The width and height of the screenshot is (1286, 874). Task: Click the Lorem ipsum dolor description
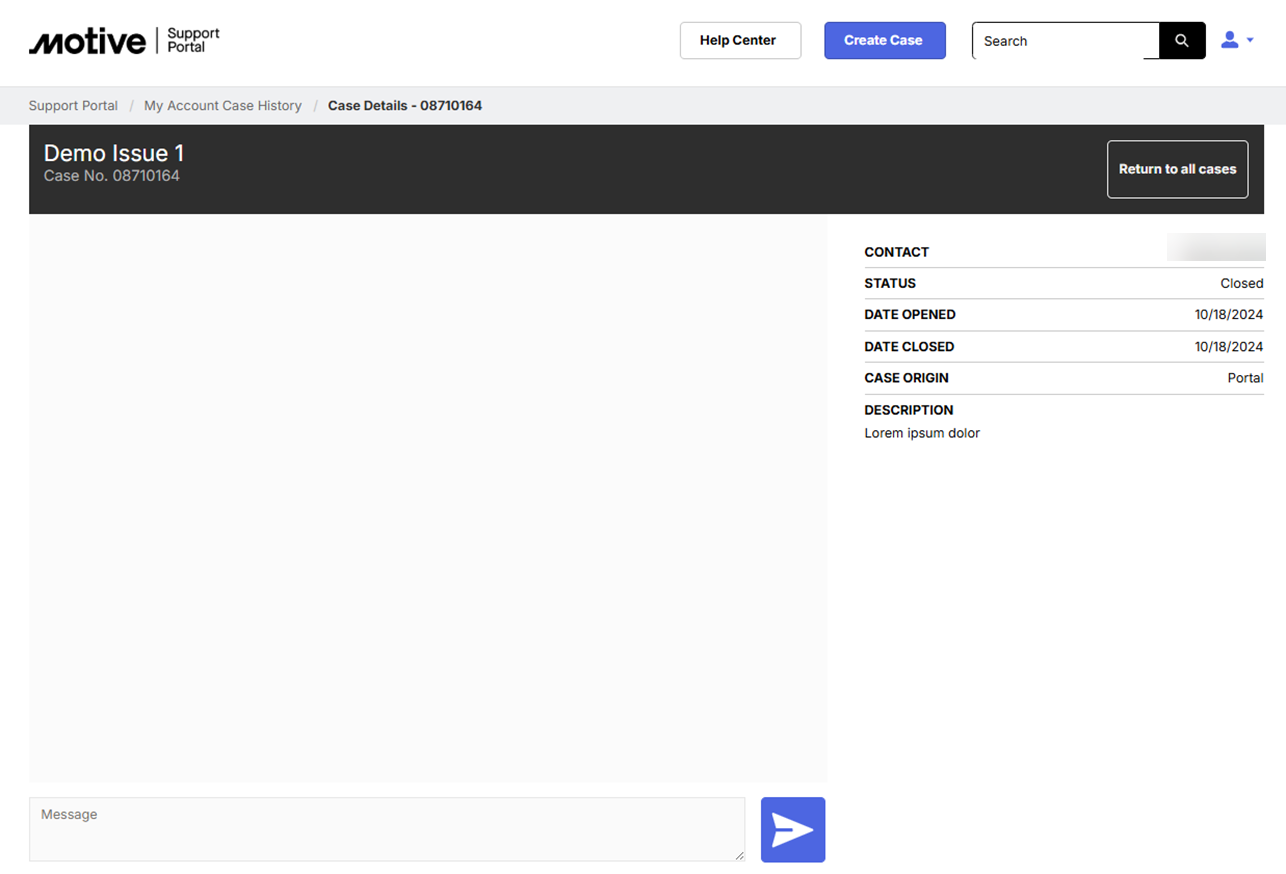point(921,434)
